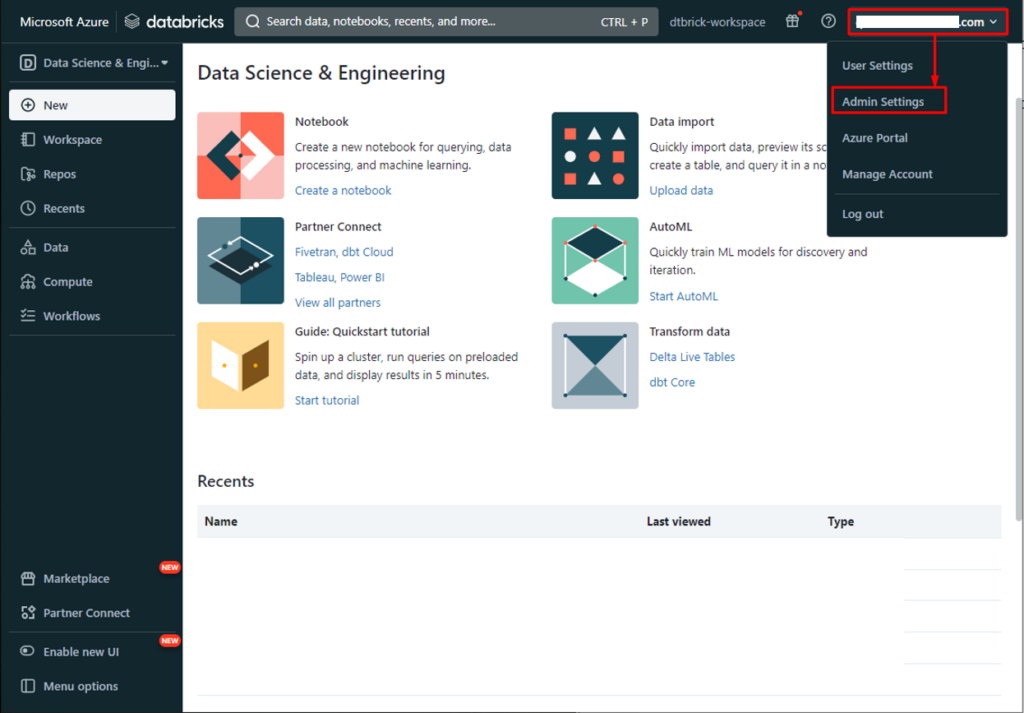Click the Create a notebook link
This screenshot has width=1024, height=713.
[343, 190]
